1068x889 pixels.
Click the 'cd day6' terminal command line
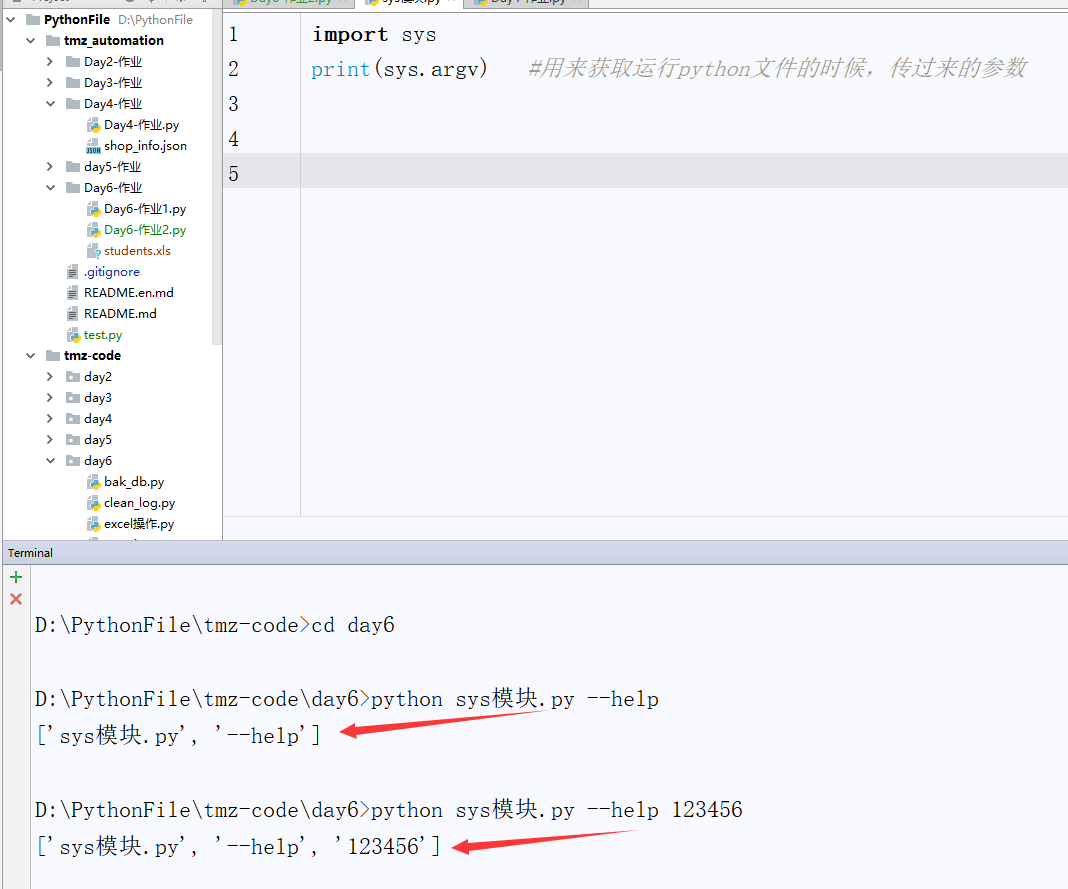coord(215,625)
